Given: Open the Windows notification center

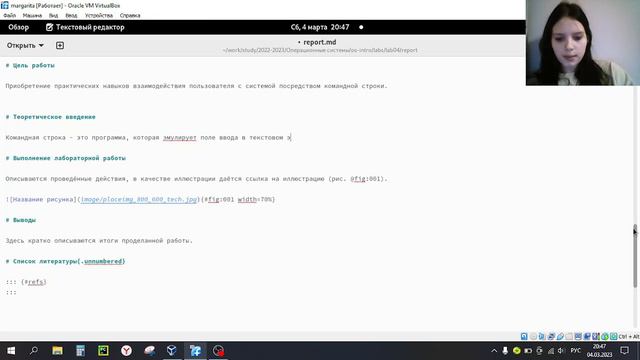Looking at the screenshot, I should 624,351.
